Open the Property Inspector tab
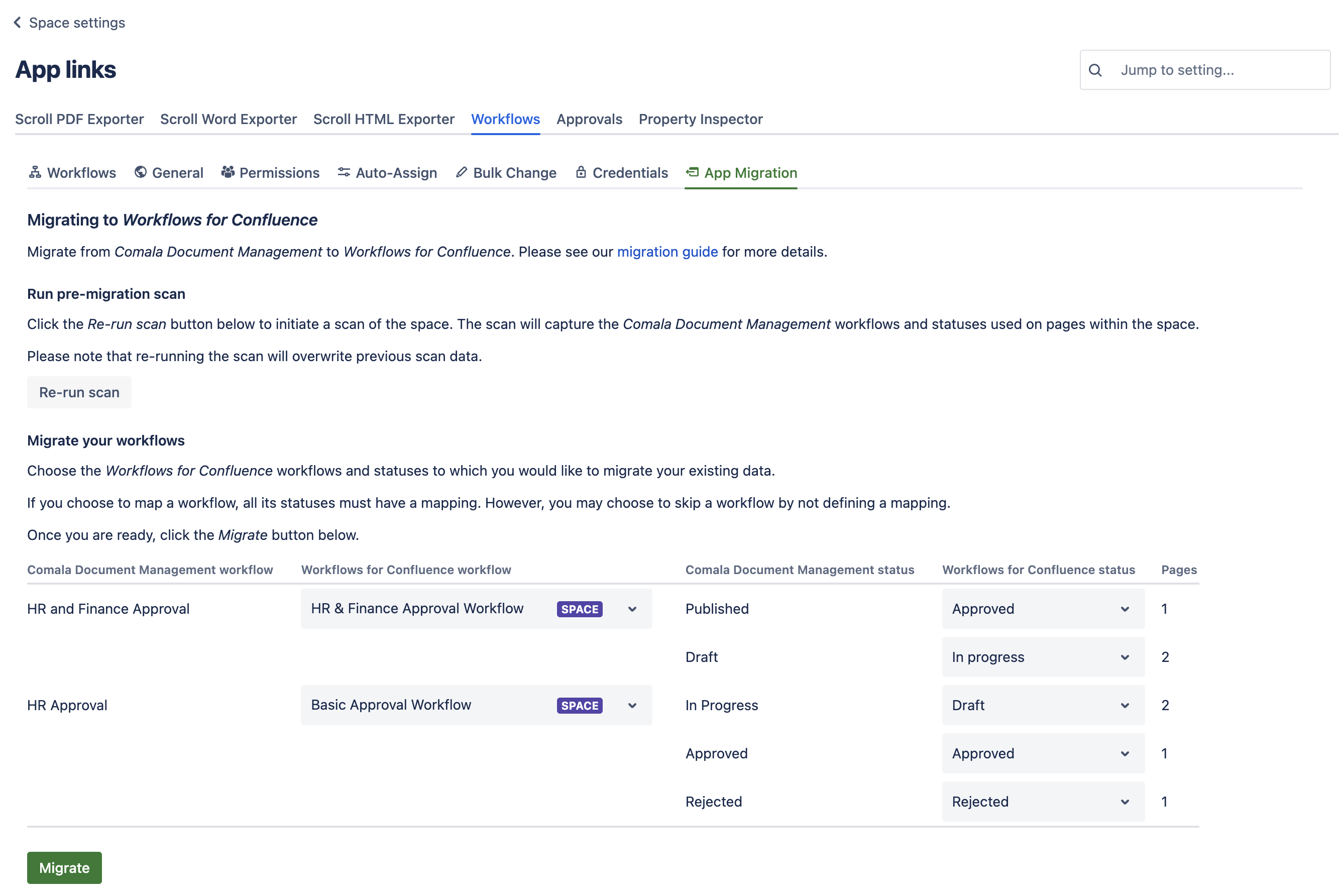 (701, 119)
